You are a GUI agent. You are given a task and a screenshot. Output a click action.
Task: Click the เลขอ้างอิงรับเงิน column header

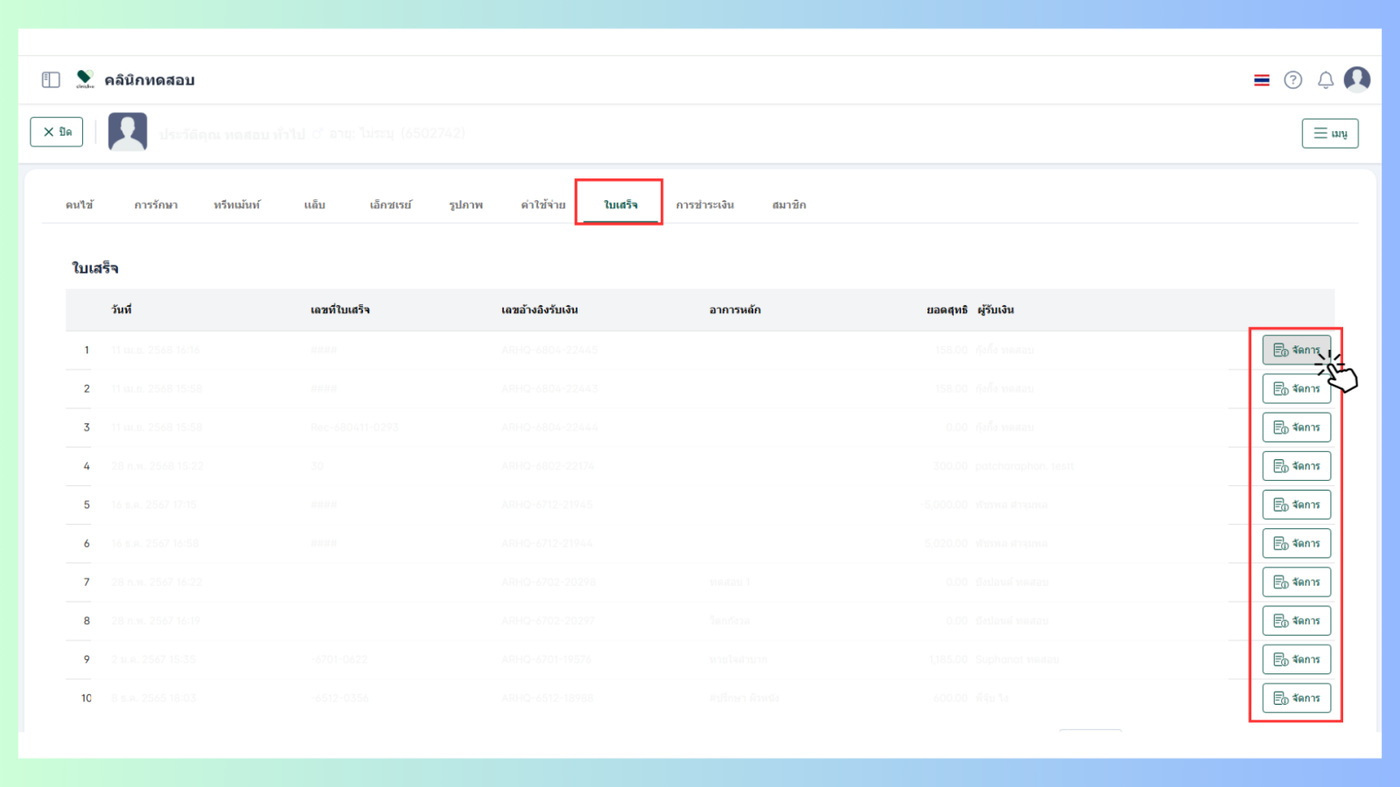(540, 310)
